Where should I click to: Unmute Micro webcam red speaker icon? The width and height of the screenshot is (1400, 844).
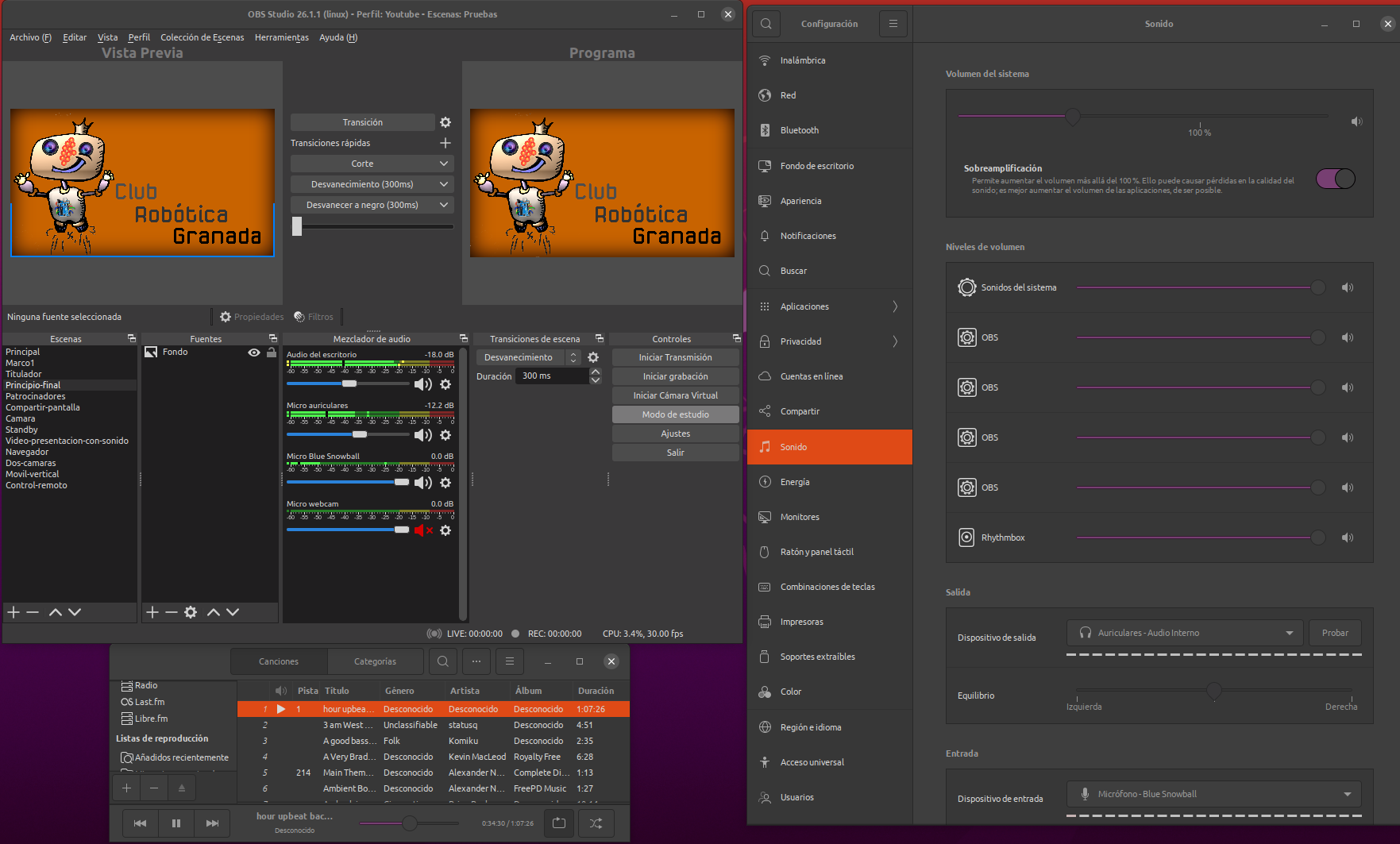pyautogui.click(x=423, y=530)
